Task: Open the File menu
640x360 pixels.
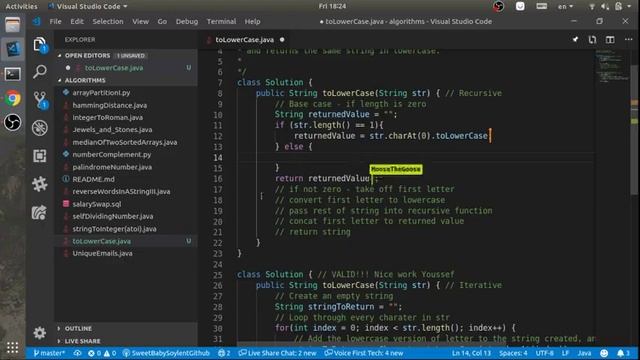Action: coord(55,22)
